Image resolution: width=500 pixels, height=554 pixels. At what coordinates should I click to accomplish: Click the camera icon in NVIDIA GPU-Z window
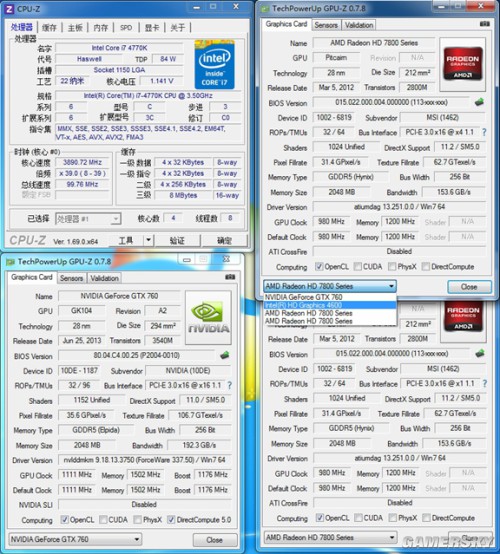click(230, 277)
